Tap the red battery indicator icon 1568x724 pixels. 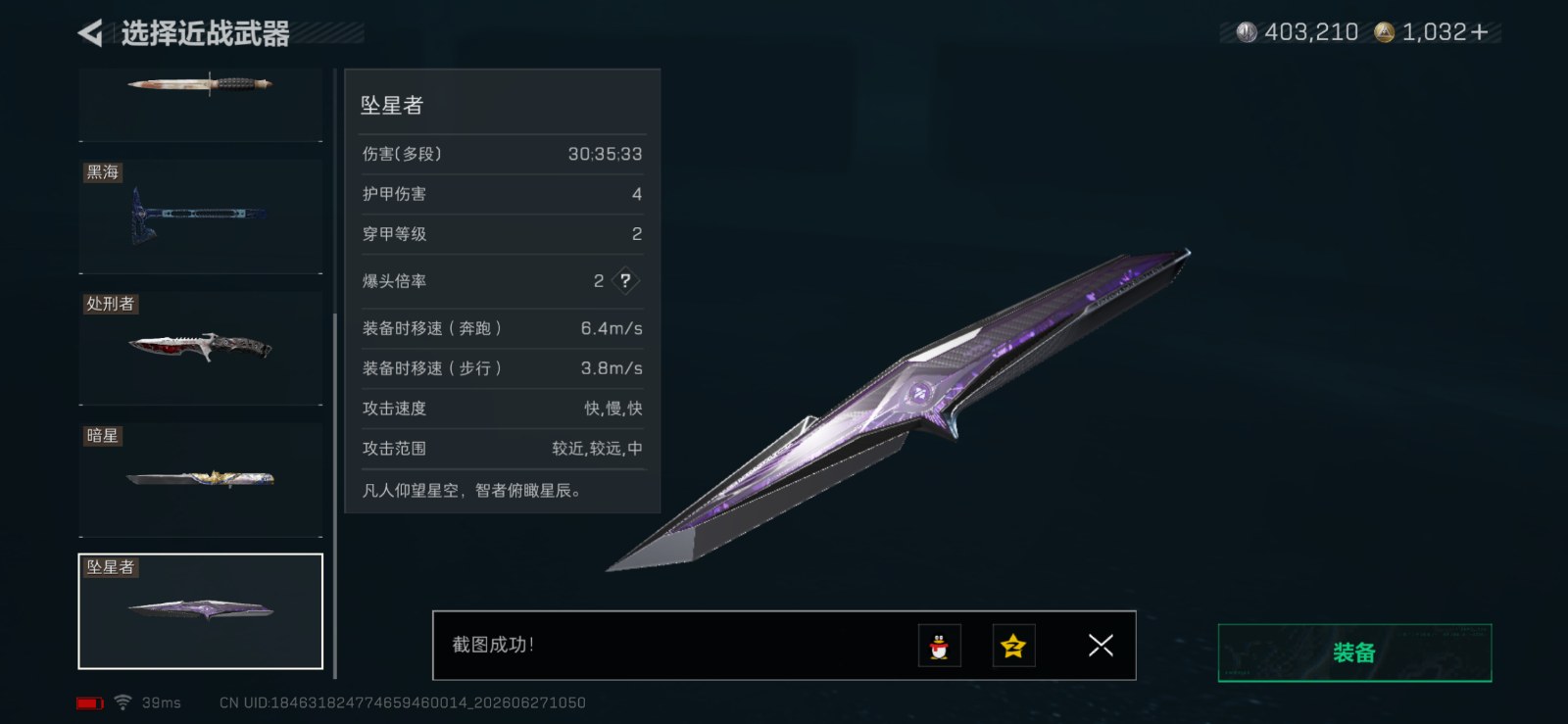click(x=90, y=703)
